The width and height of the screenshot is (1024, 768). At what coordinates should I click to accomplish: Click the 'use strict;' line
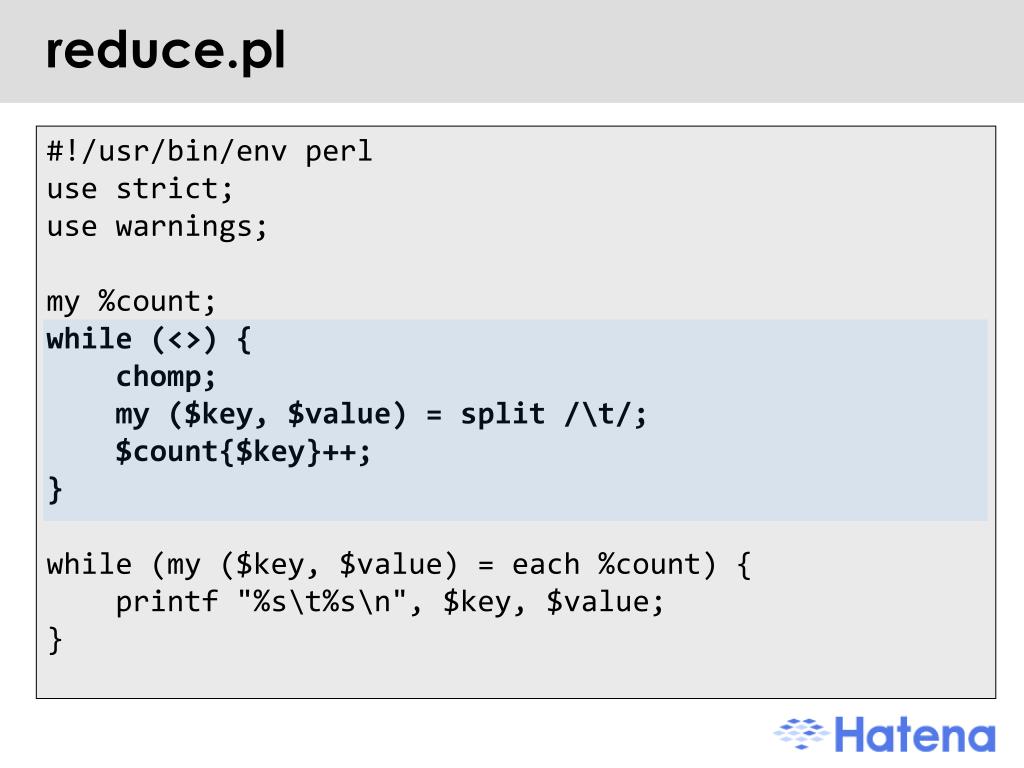(x=140, y=189)
